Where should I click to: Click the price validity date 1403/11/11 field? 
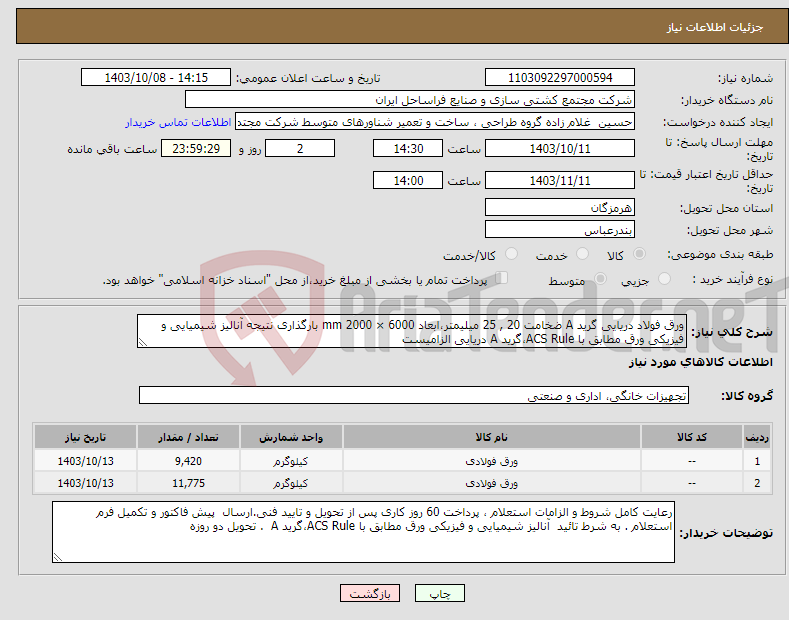[x=560, y=180]
